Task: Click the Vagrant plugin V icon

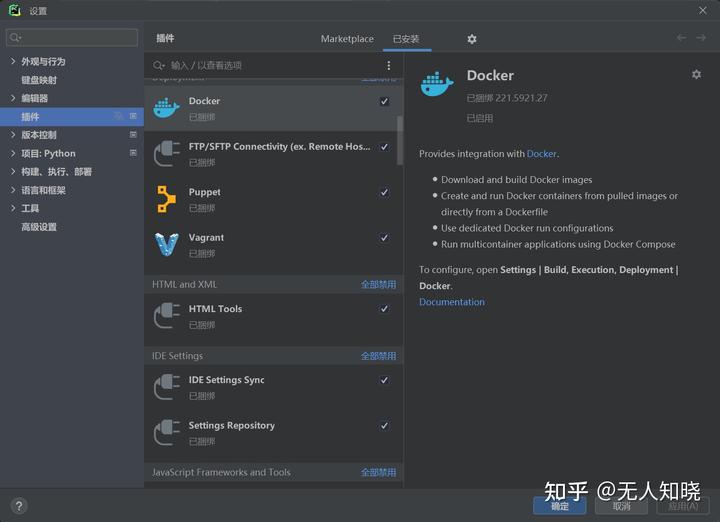Action: tap(166, 244)
